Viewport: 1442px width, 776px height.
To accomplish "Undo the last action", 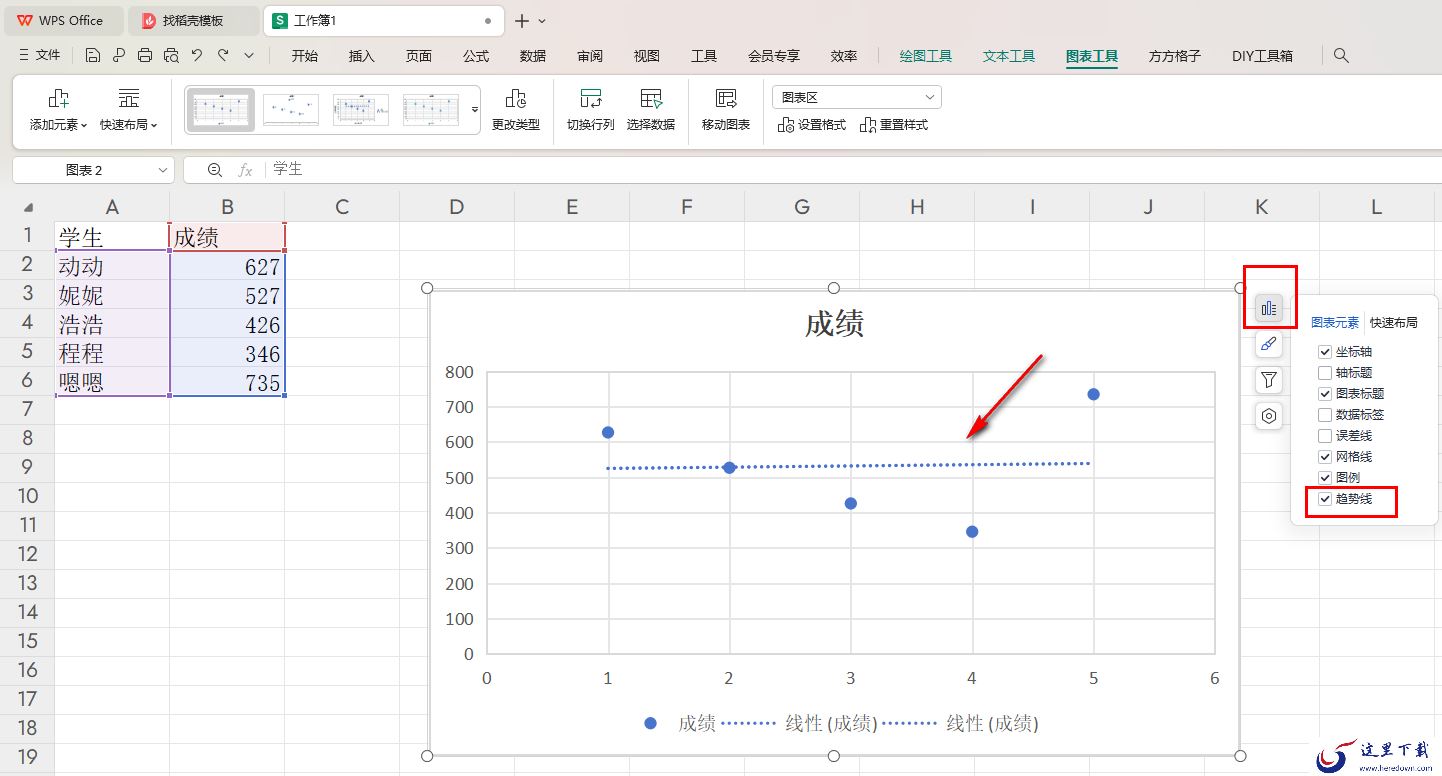I will pyautogui.click(x=197, y=56).
